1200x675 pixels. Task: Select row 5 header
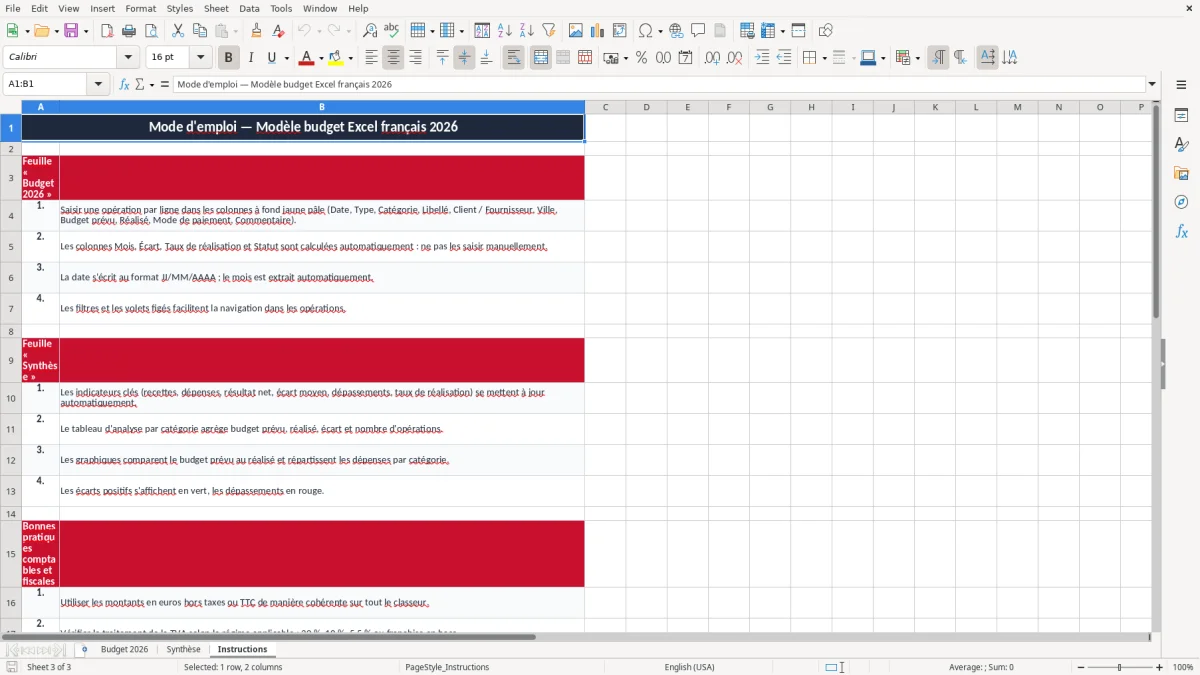click(10, 247)
